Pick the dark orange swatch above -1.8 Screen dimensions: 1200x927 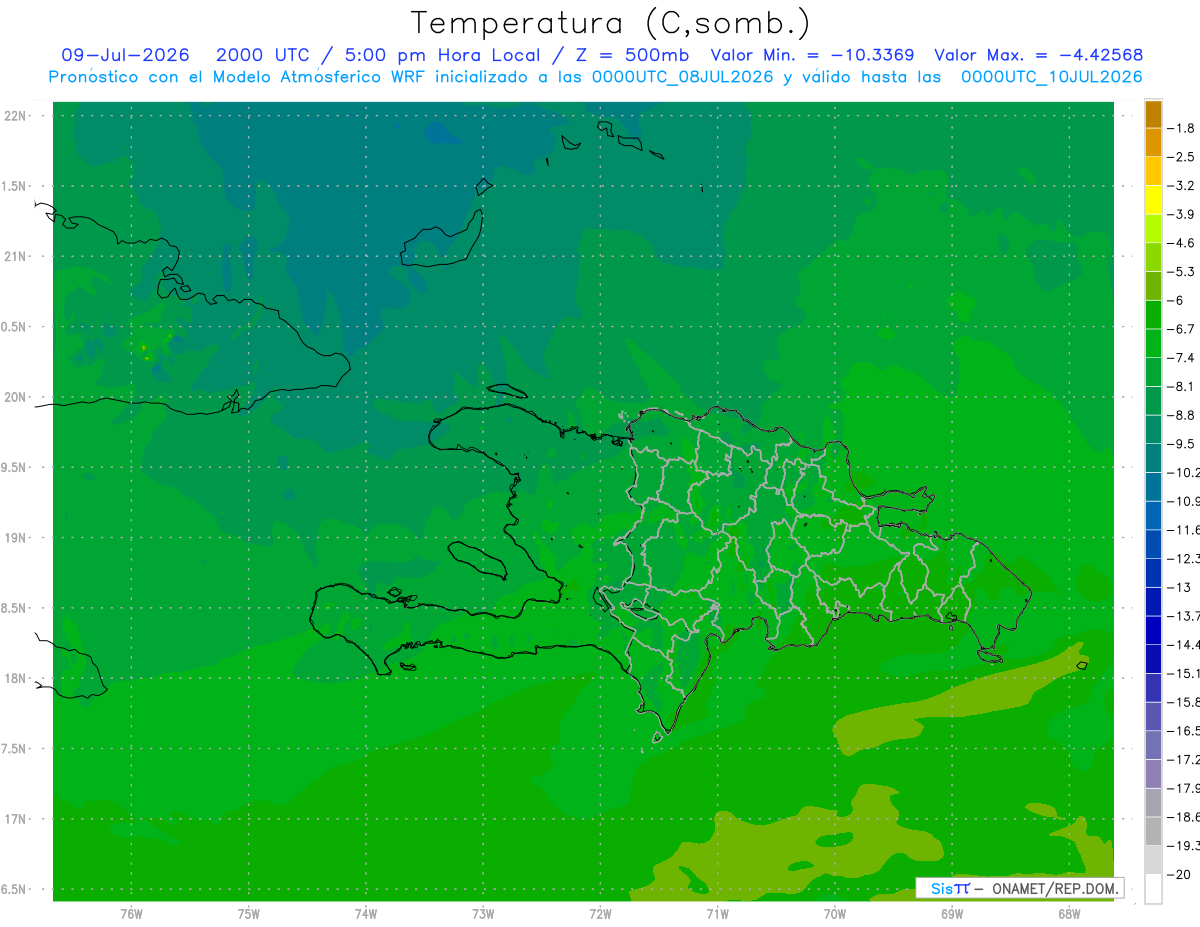click(x=1153, y=114)
